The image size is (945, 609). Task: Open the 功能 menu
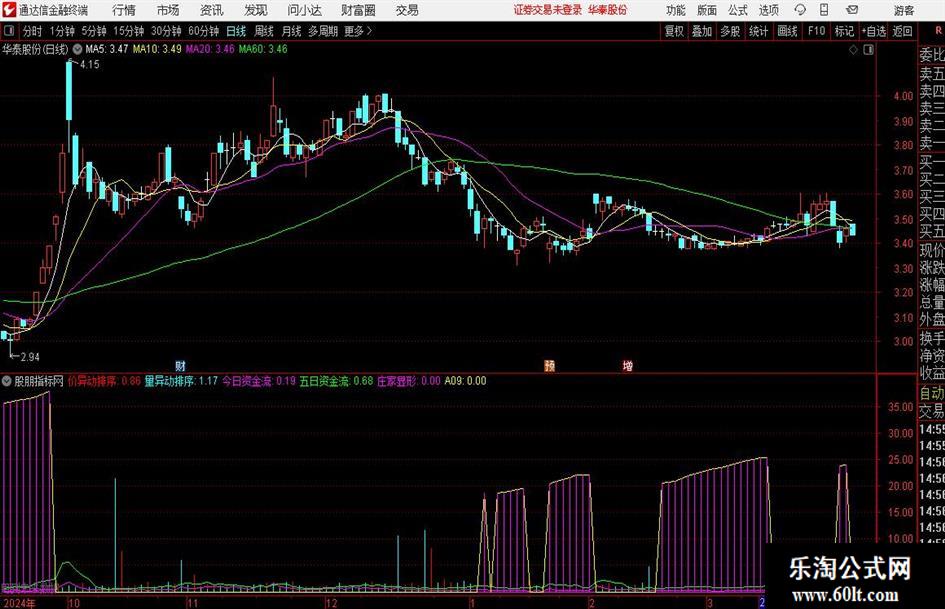[676, 10]
